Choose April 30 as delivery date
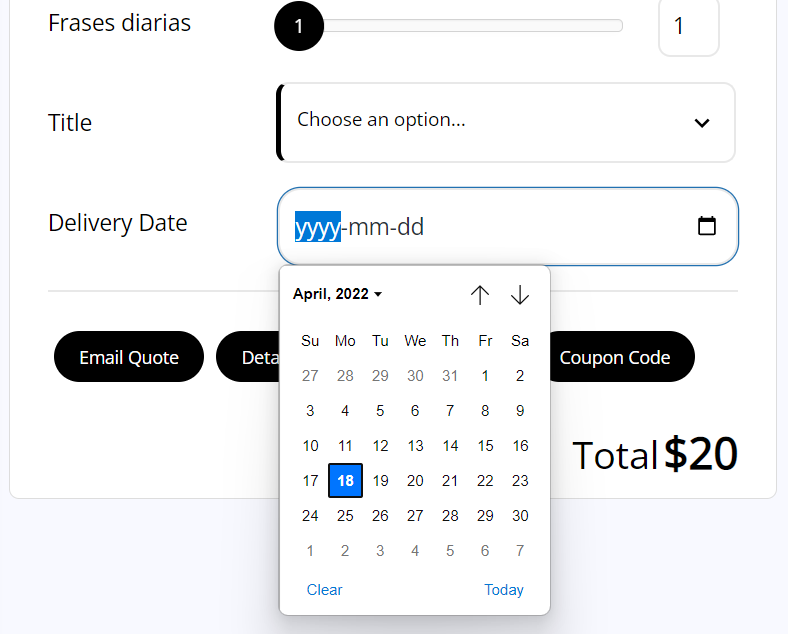Screen dimensions: 788x634 point(520,516)
